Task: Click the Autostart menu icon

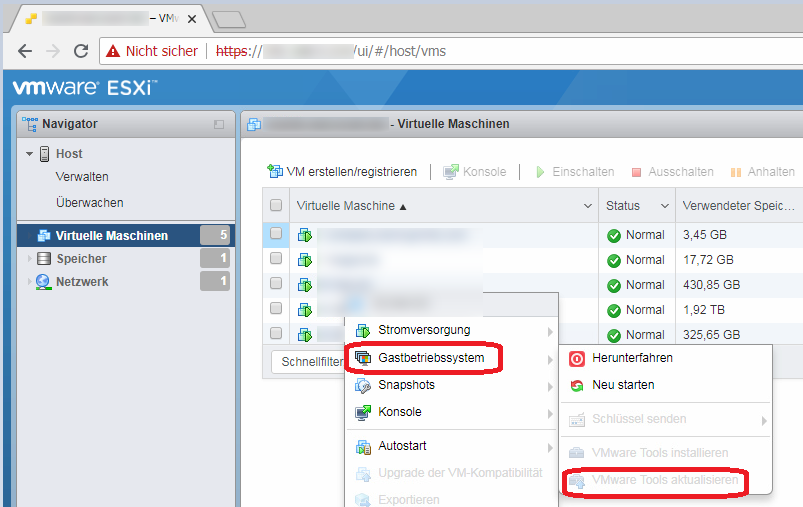Action: (x=363, y=446)
